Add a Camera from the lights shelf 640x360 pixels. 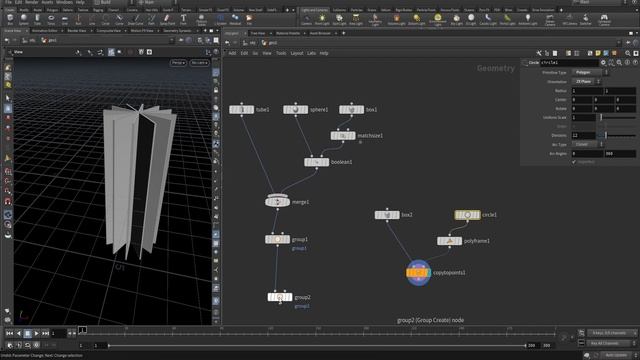pyautogui.click(x=306, y=19)
